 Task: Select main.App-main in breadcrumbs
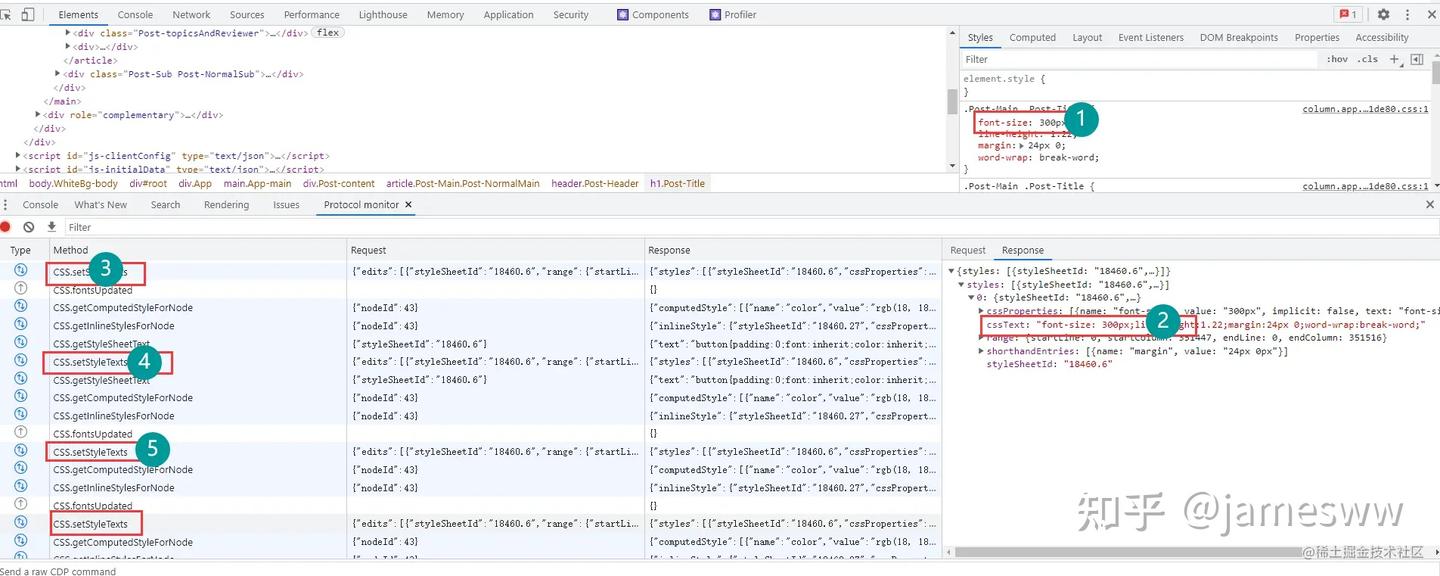tap(257, 183)
